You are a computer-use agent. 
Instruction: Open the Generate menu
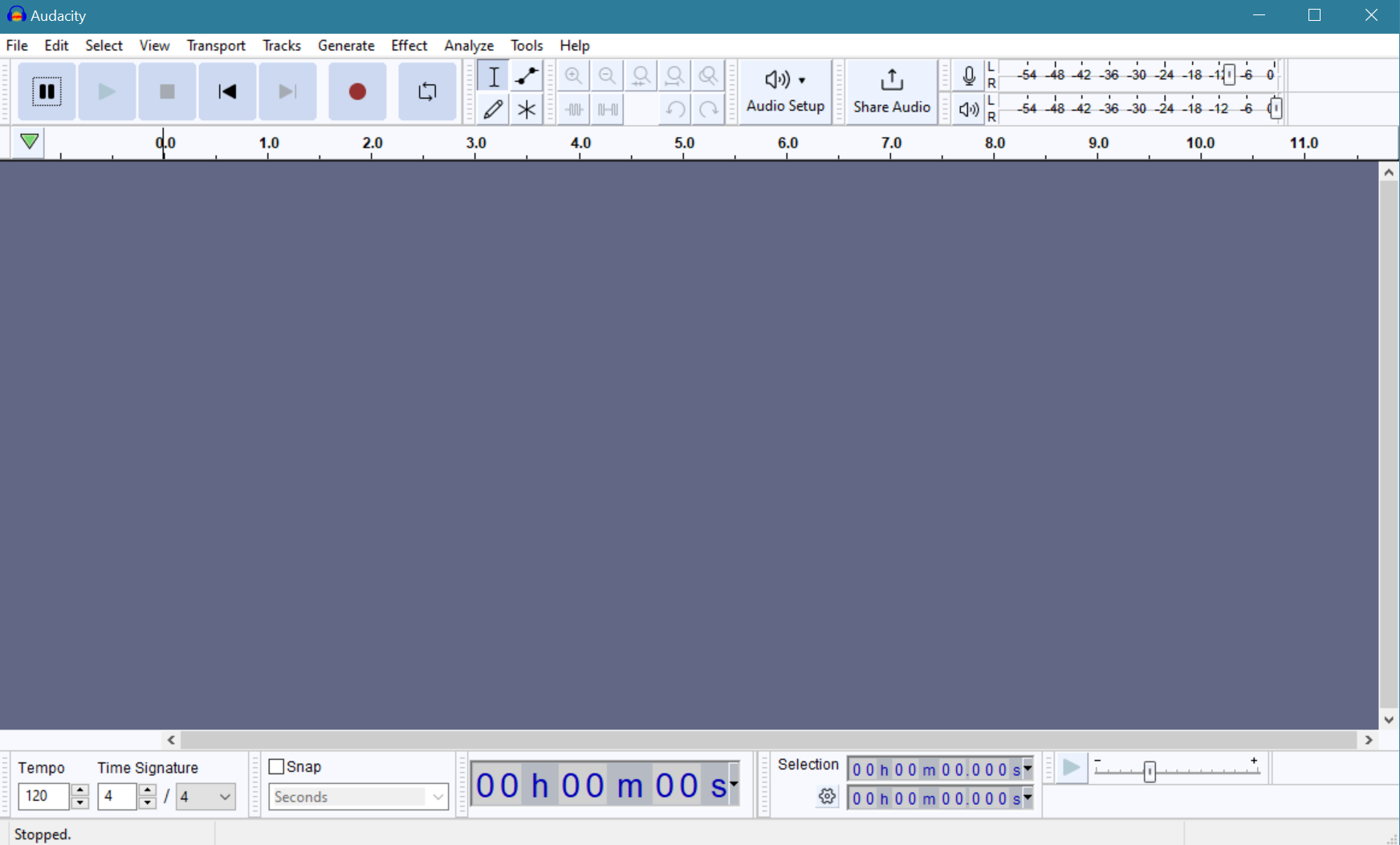[x=346, y=46]
